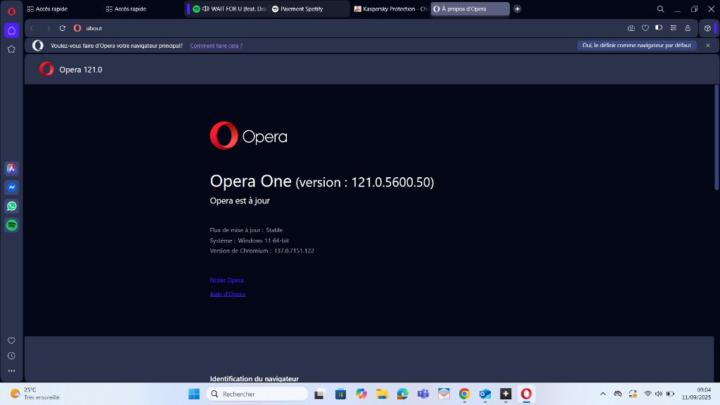
Task: Search open tabs magnifier icon
Action: [x=660, y=9]
